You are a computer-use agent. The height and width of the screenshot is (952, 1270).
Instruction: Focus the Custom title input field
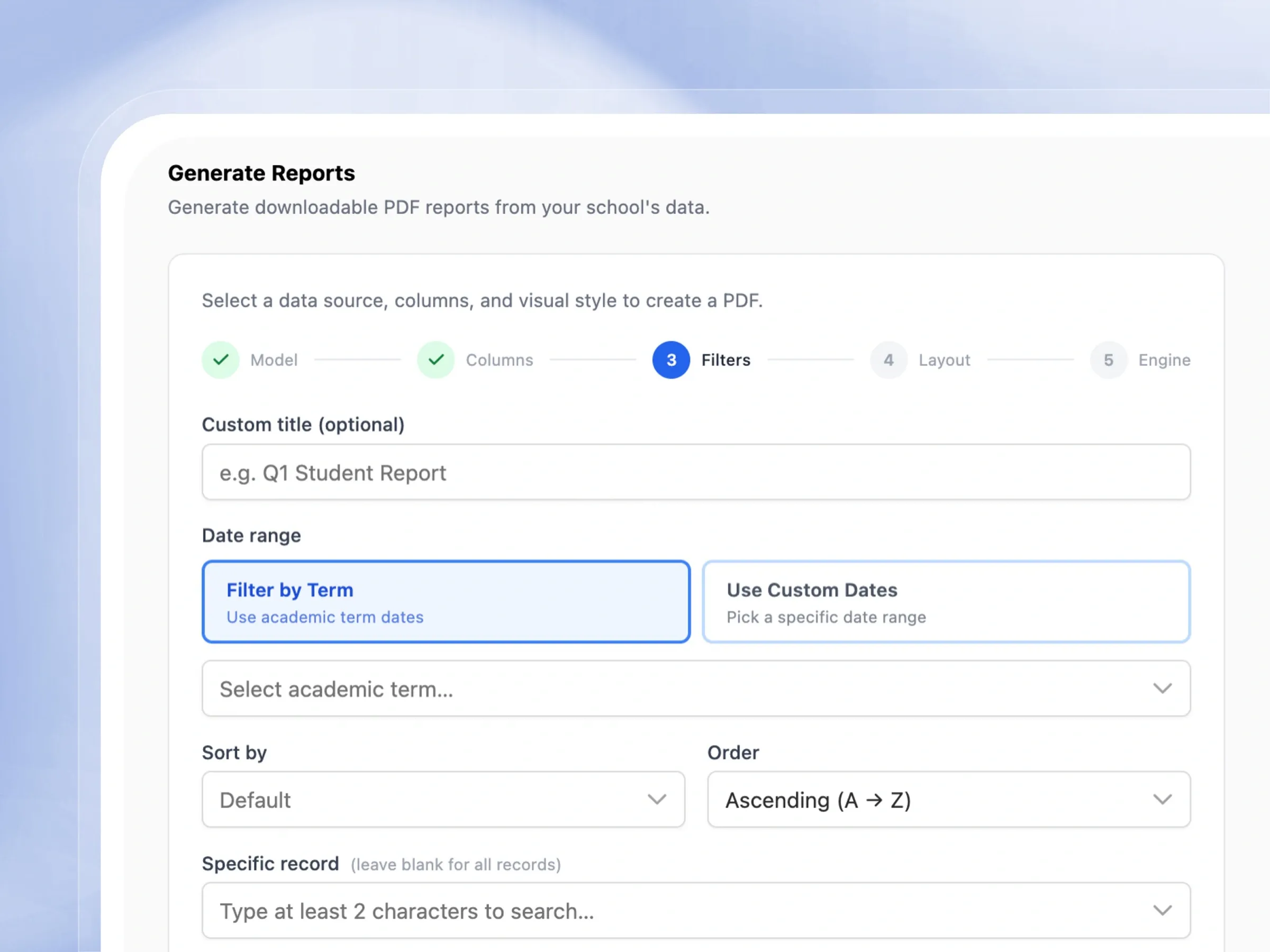click(696, 472)
